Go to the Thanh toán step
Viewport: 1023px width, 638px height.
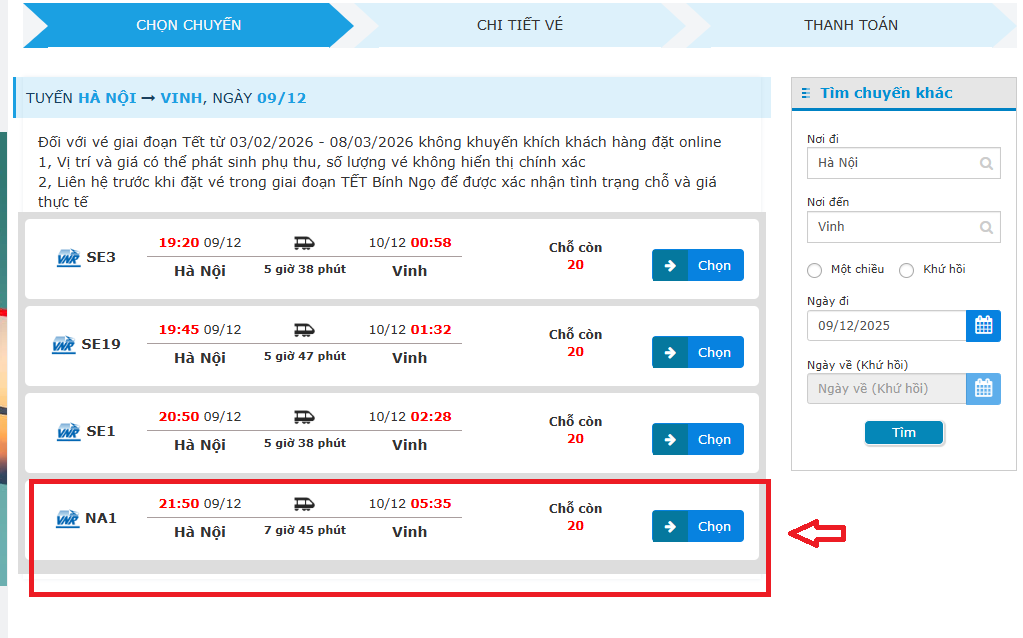(x=850, y=25)
